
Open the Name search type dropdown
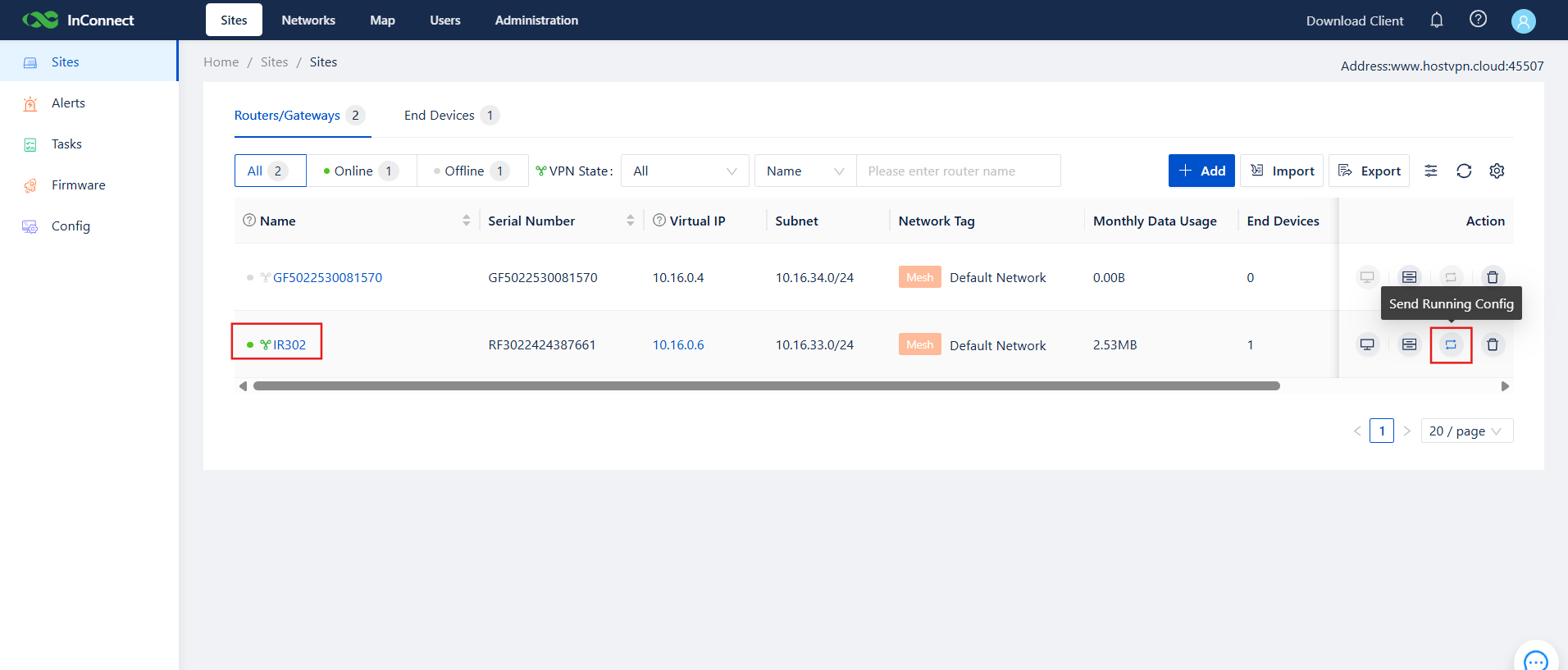point(805,171)
